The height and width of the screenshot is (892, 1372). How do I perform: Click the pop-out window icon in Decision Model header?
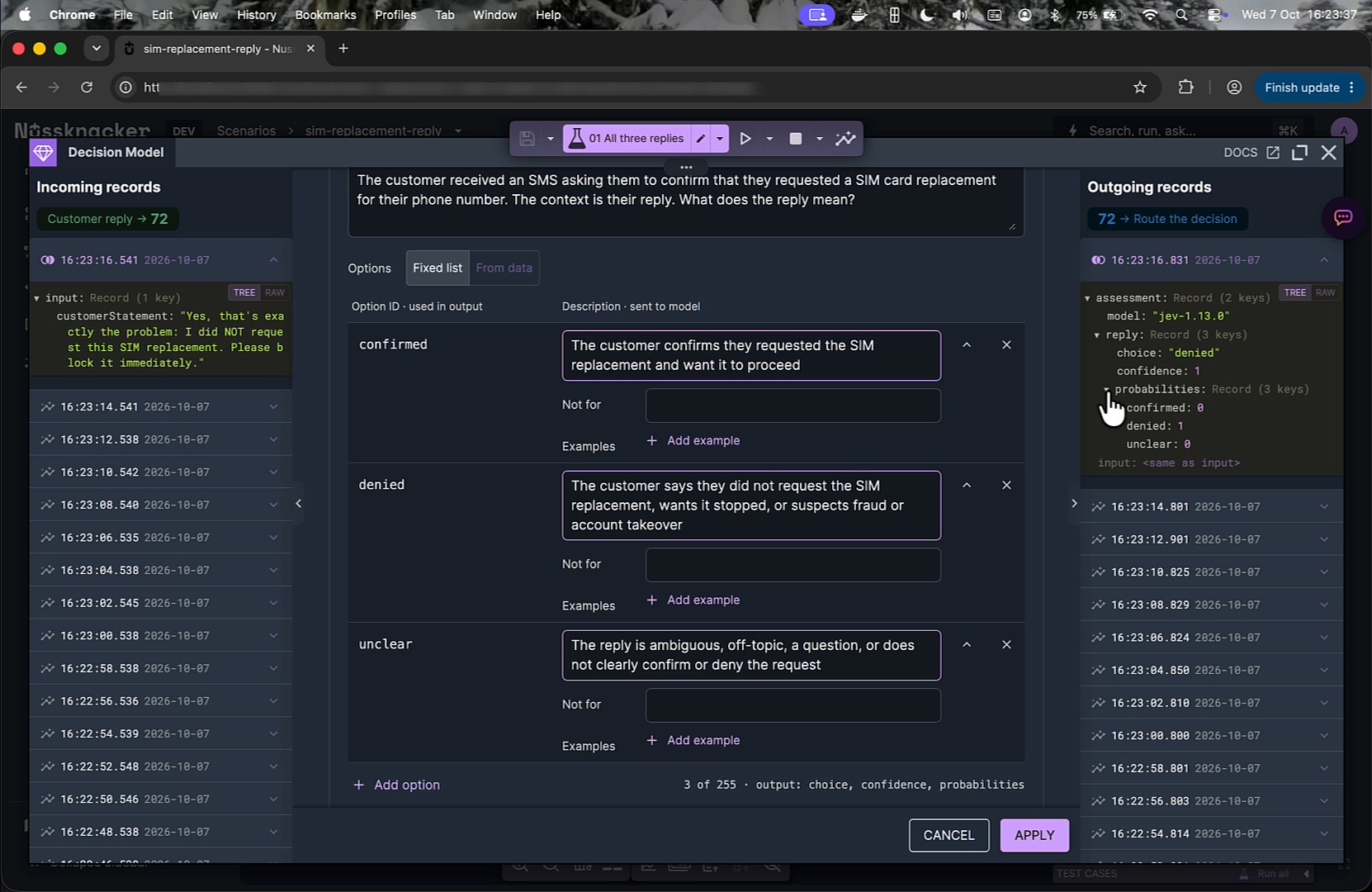[1300, 153]
